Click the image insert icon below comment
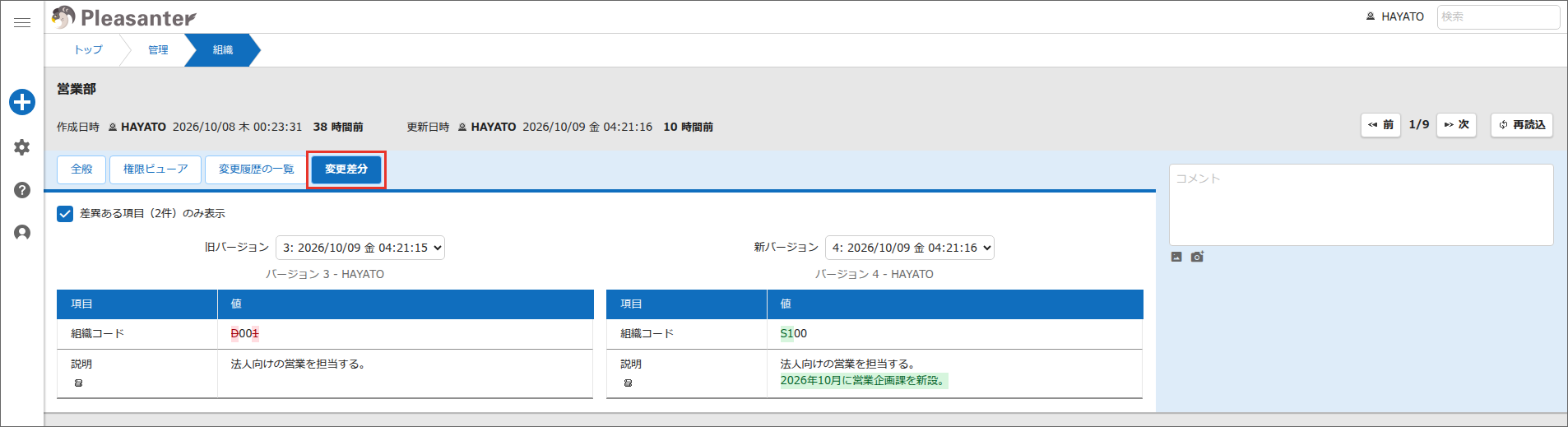The image size is (1568, 427). click(1176, 257)
